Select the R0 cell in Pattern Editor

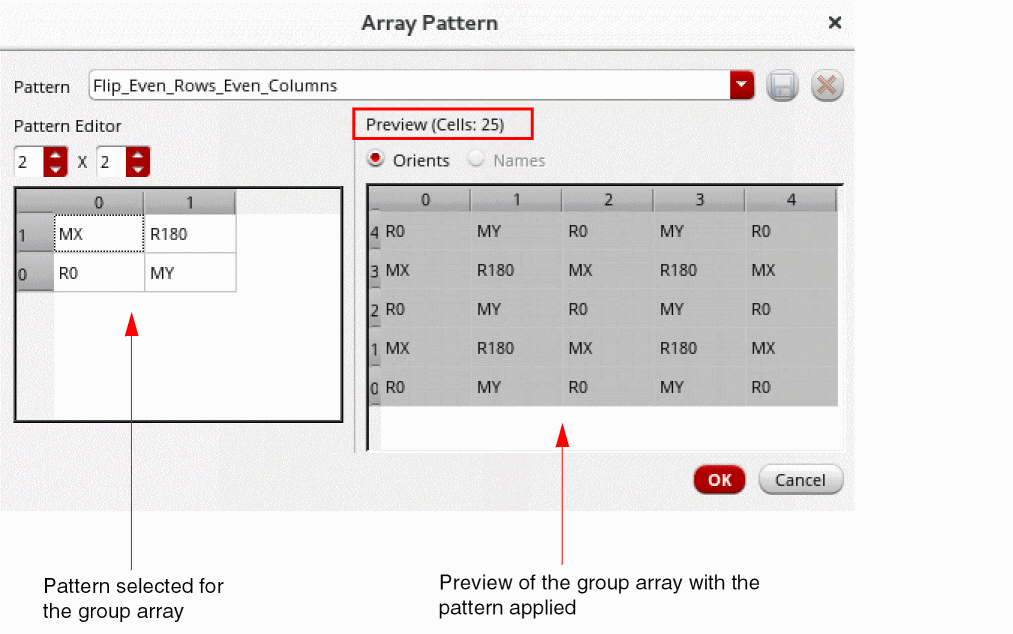(x=98, y=272)
